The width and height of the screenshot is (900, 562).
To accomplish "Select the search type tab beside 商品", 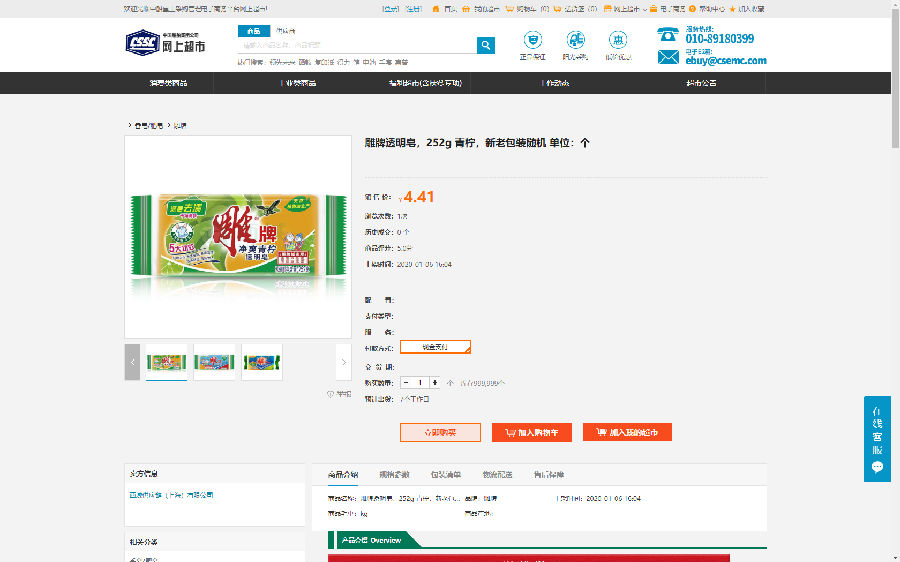I will point(285,31).
